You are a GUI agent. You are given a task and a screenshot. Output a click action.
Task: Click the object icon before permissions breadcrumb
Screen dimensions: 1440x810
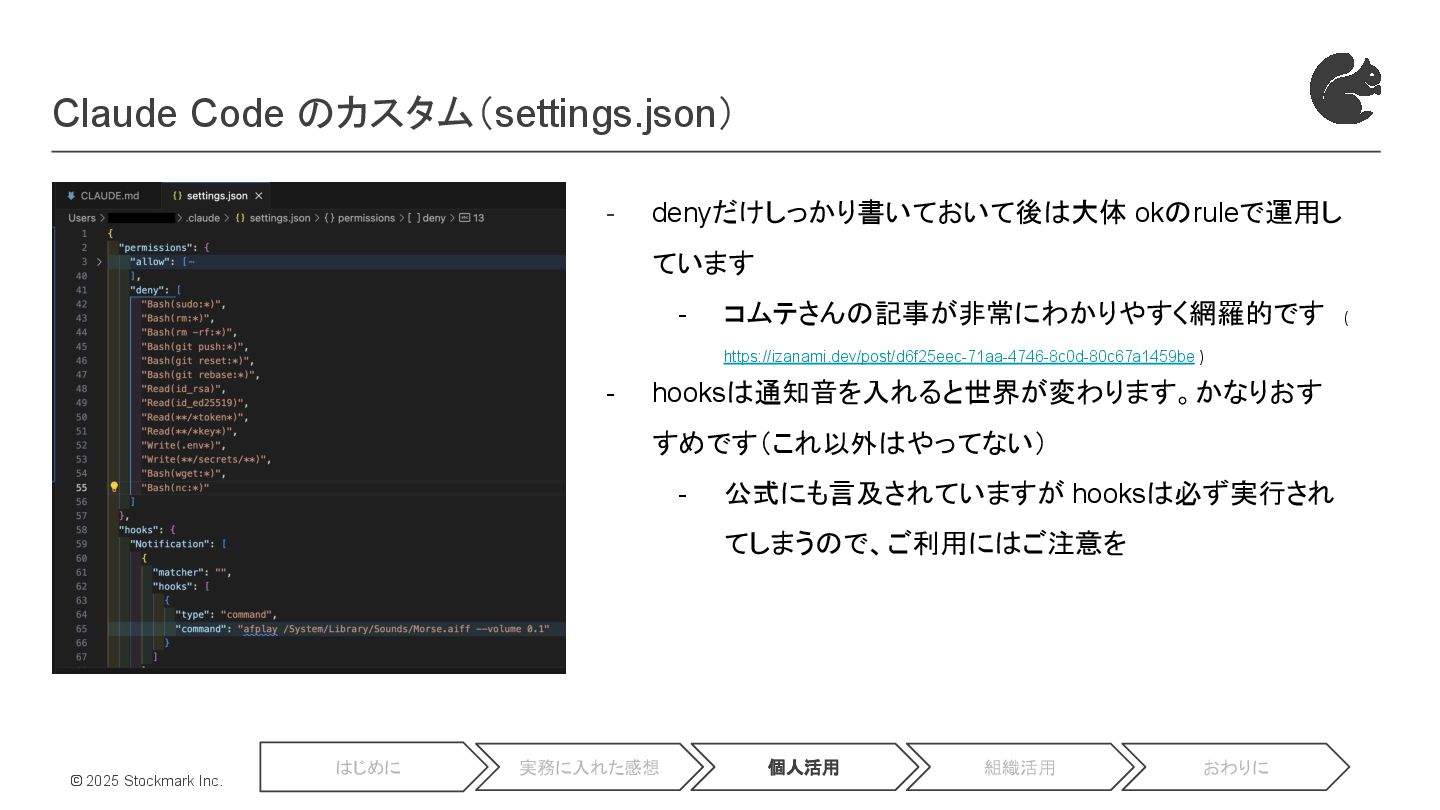tap(329, 218)
